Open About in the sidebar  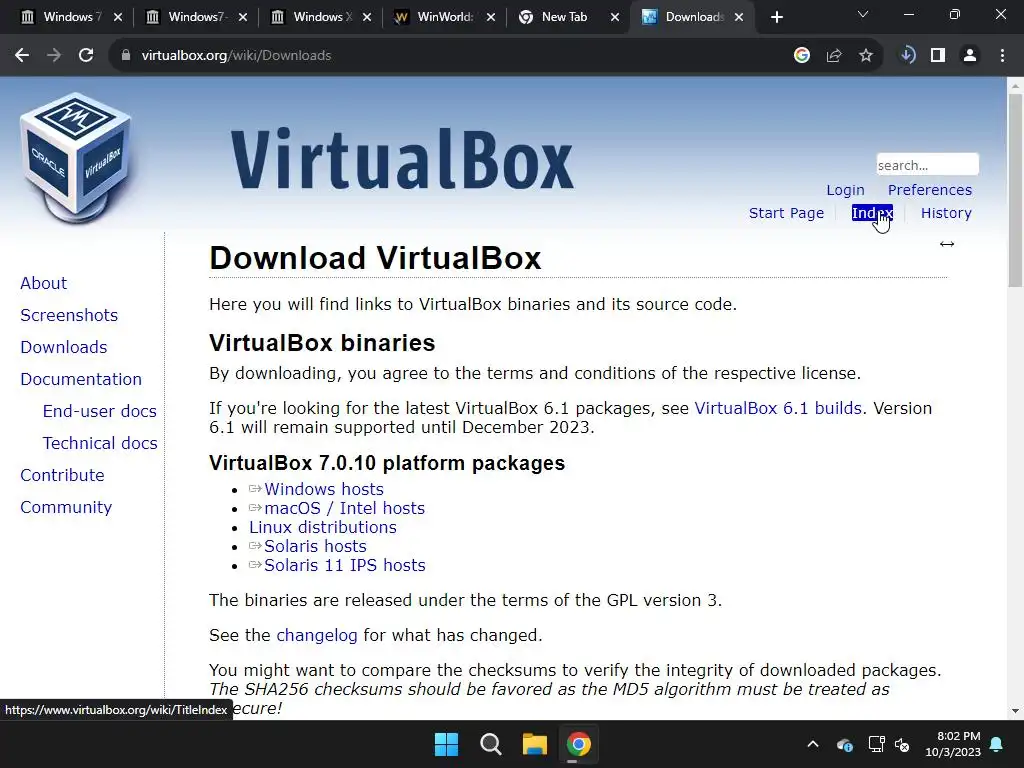[x=44, y=283]
